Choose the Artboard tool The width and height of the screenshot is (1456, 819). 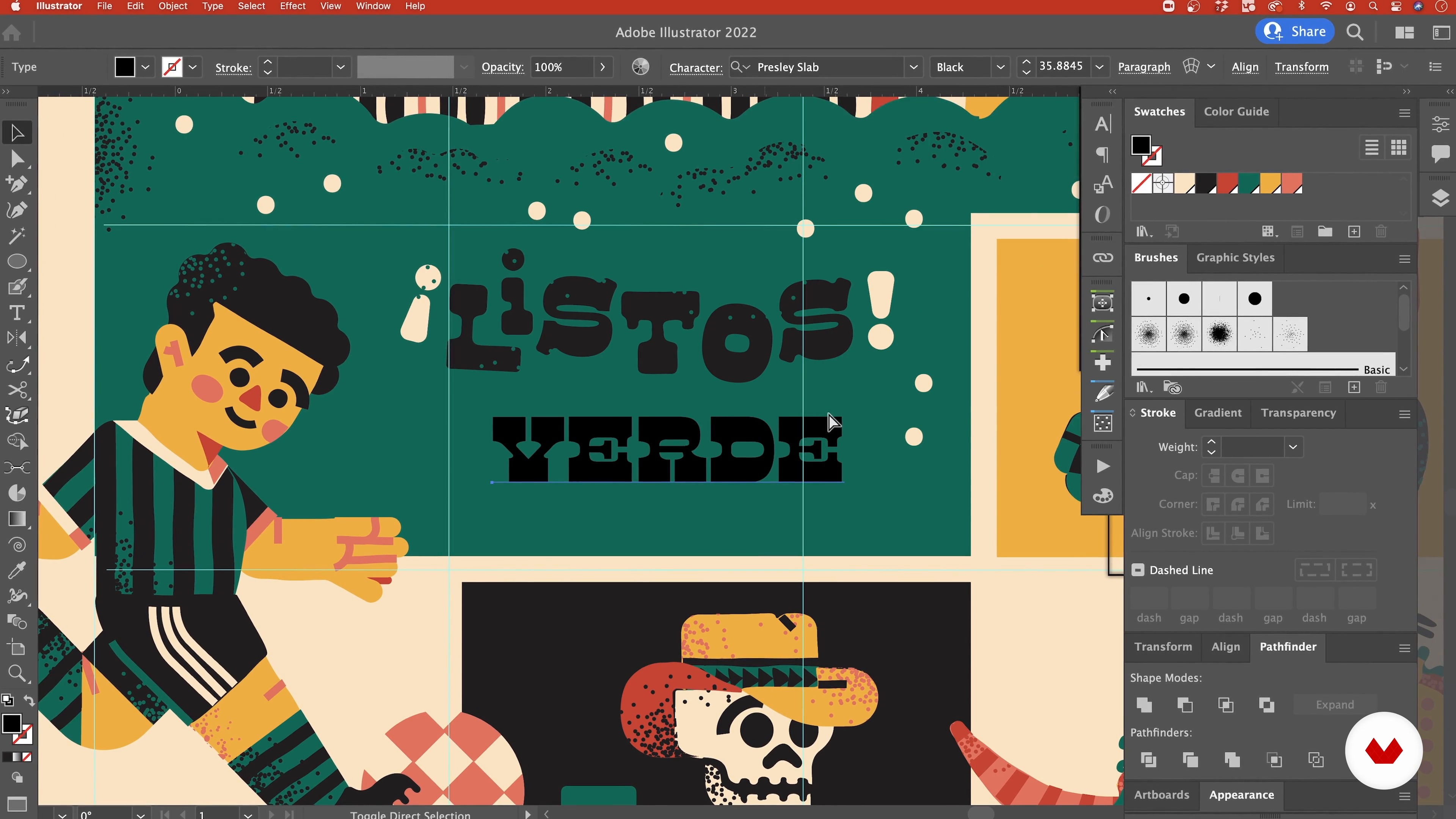[x=17, y=648]
